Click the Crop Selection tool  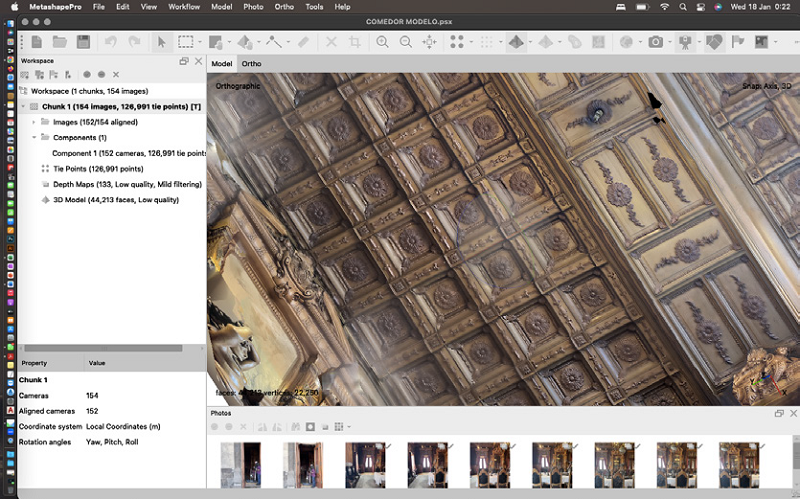tap(354, 42)
